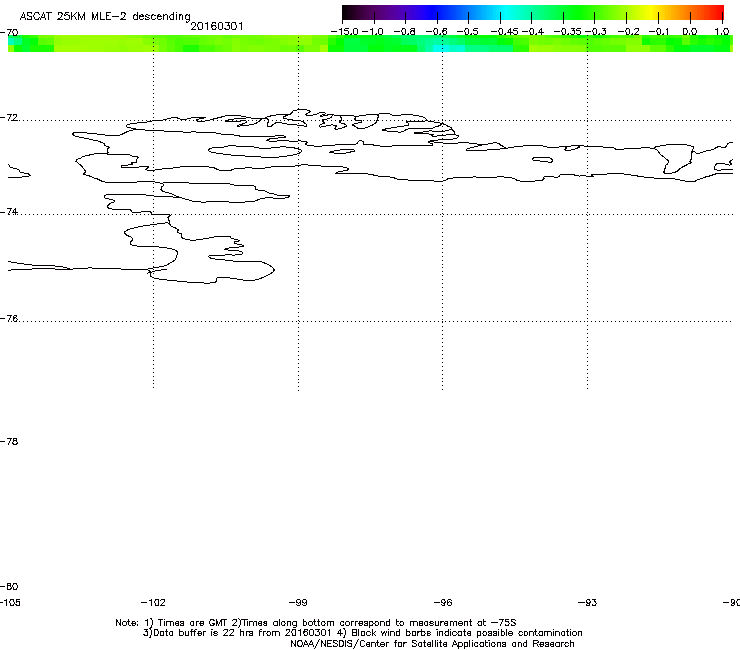Click the -72 latitude label
This screenshot has height=650, width=740.
(x=9, y=117)
